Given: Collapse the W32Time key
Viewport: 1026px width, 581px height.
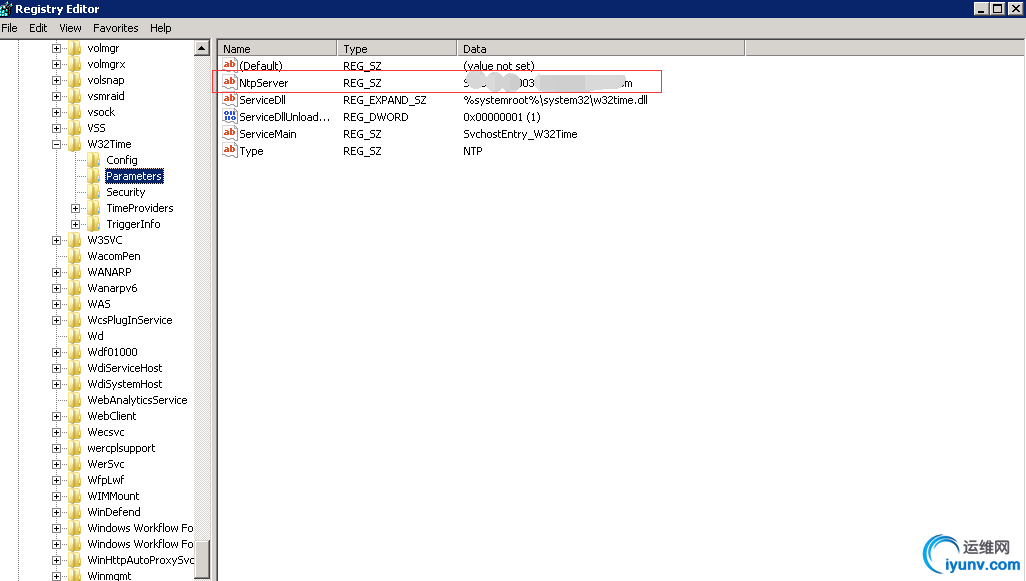Looking at the screenshot, I should coord(56,145).
